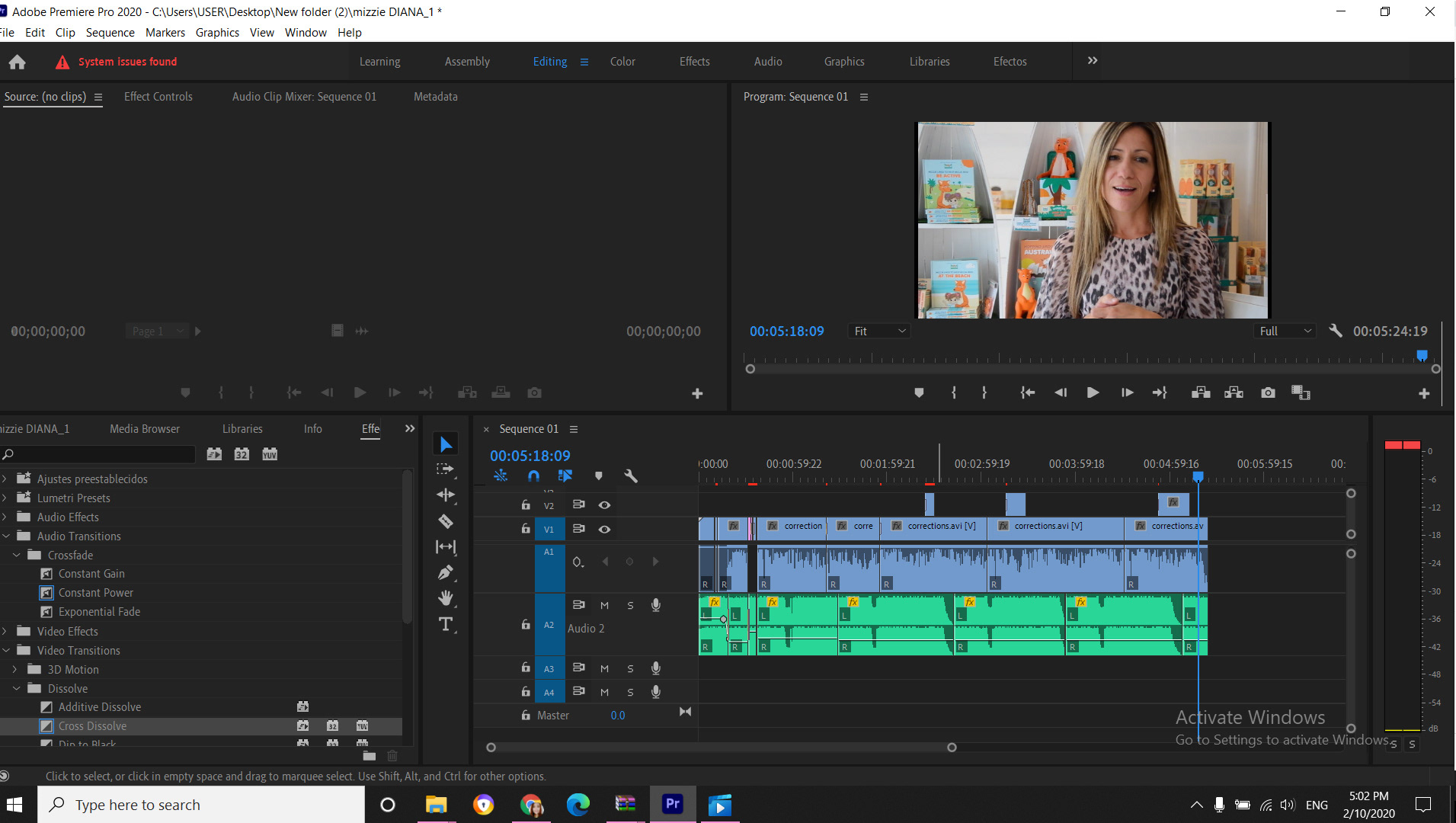Select the Pen tool
This screenshot has height=823, width=1456.
tap(446, 572)
